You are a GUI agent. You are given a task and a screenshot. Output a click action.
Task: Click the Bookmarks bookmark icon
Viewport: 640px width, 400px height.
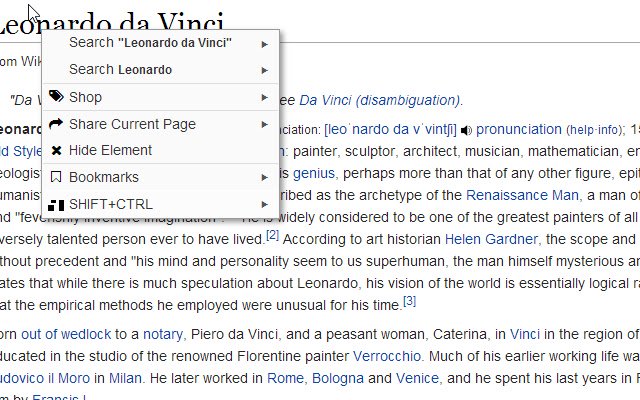click(56, 177)
